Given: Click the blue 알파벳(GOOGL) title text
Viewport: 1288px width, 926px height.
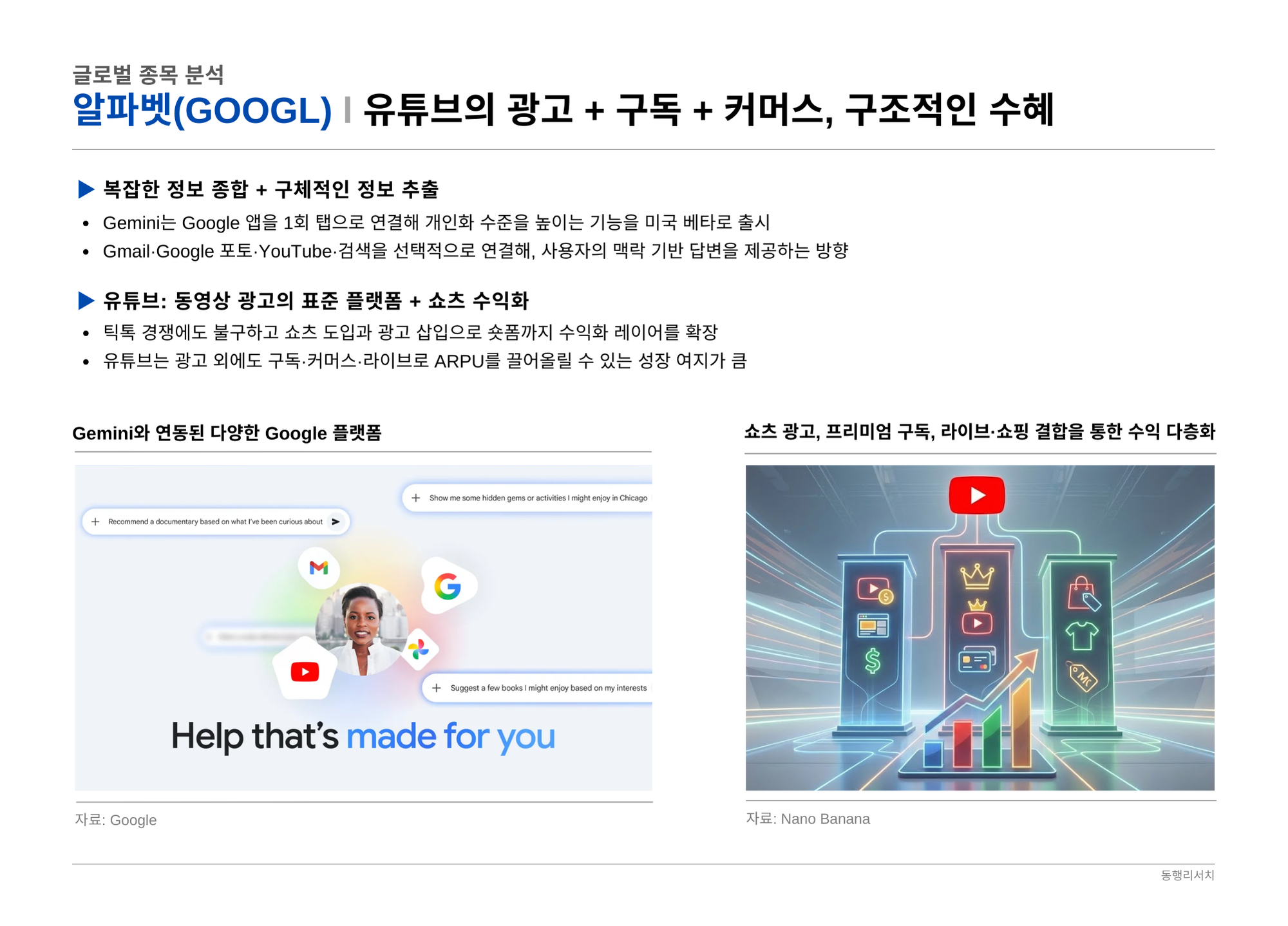Looking at the screenshot, I should click(x=202, y=110).
